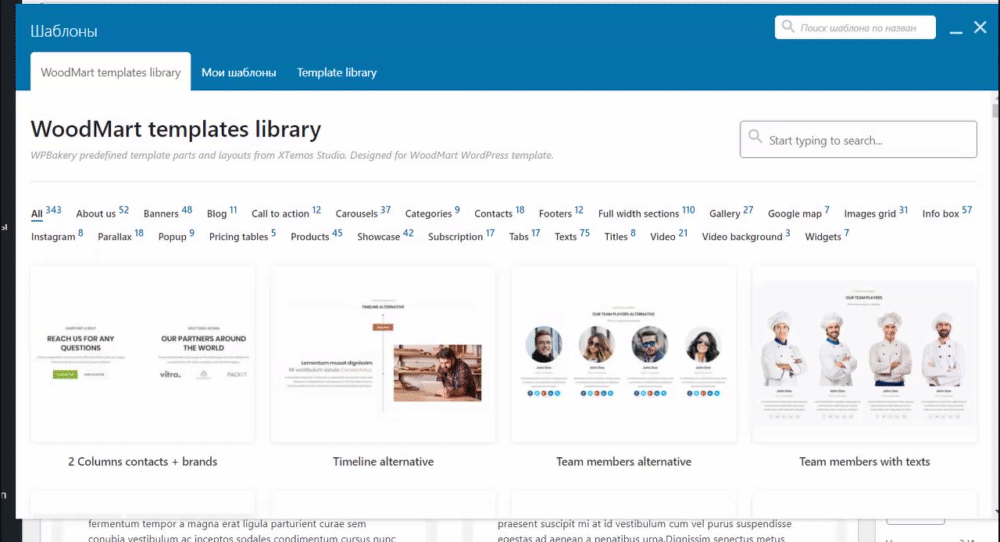Click the magnifier icon in header search
Viewport: 1000px width, 542px height.
pos(788,27)
